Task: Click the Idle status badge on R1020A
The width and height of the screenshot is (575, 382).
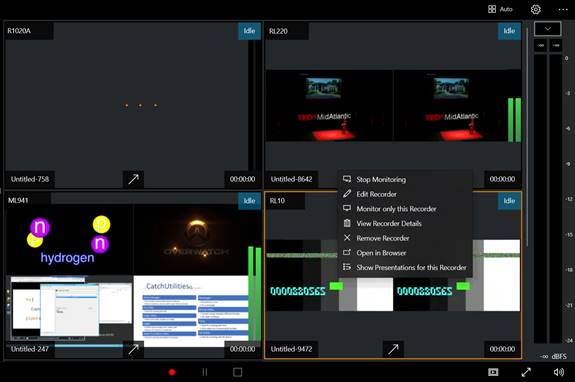Action: 249,31
